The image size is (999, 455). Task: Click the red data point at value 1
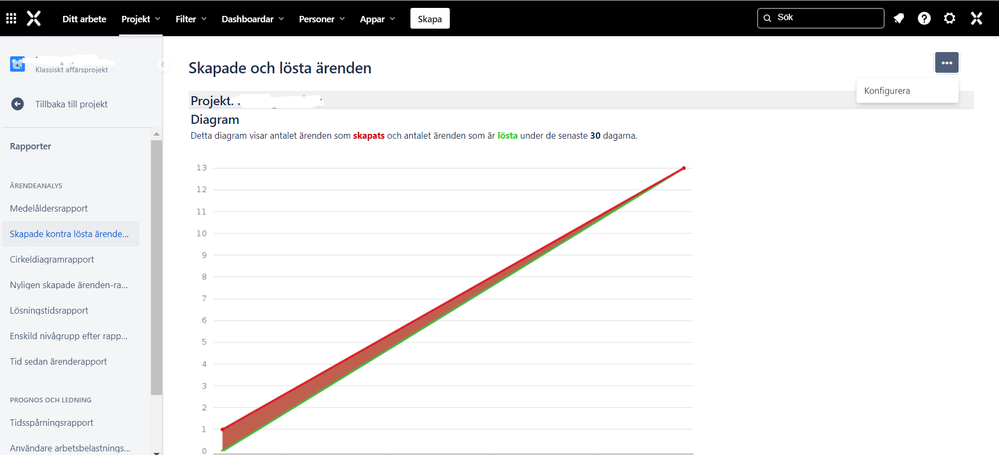coord(222,430)
